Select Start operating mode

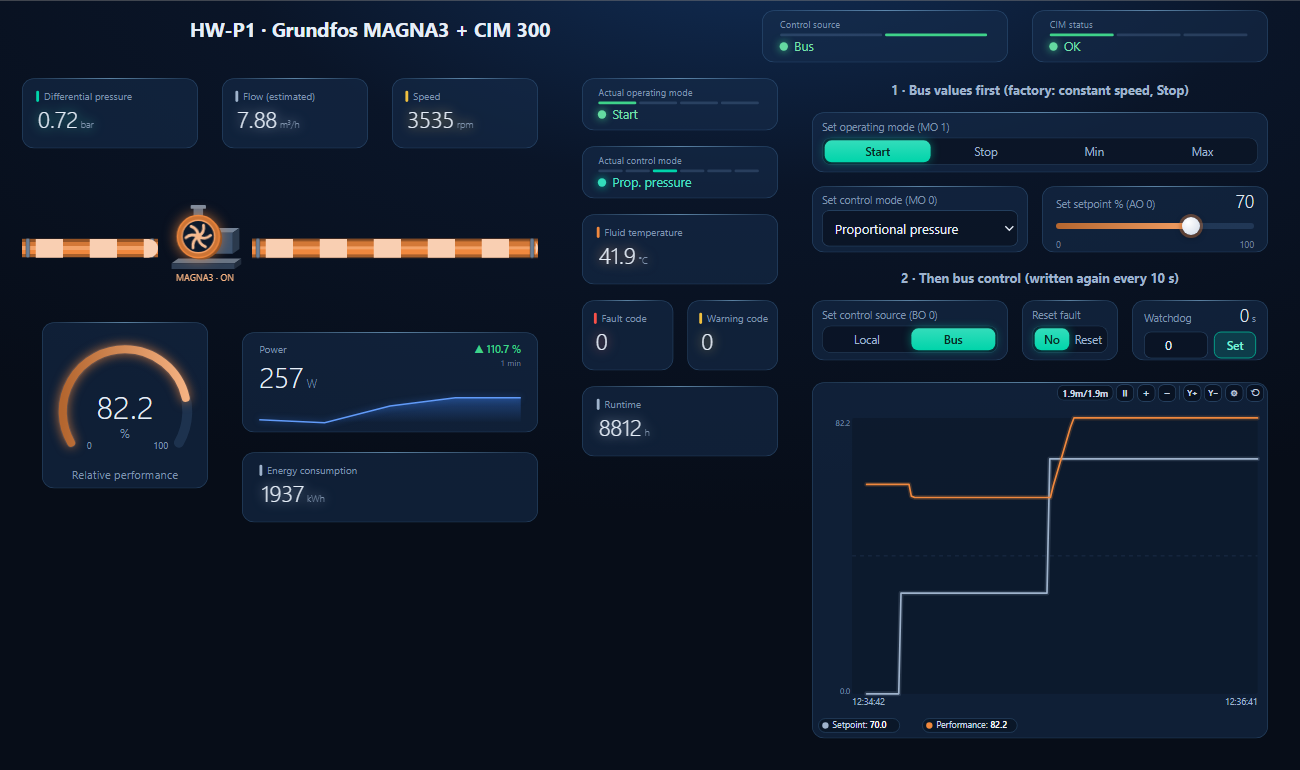pyautogui.click(x=877, y=152)
